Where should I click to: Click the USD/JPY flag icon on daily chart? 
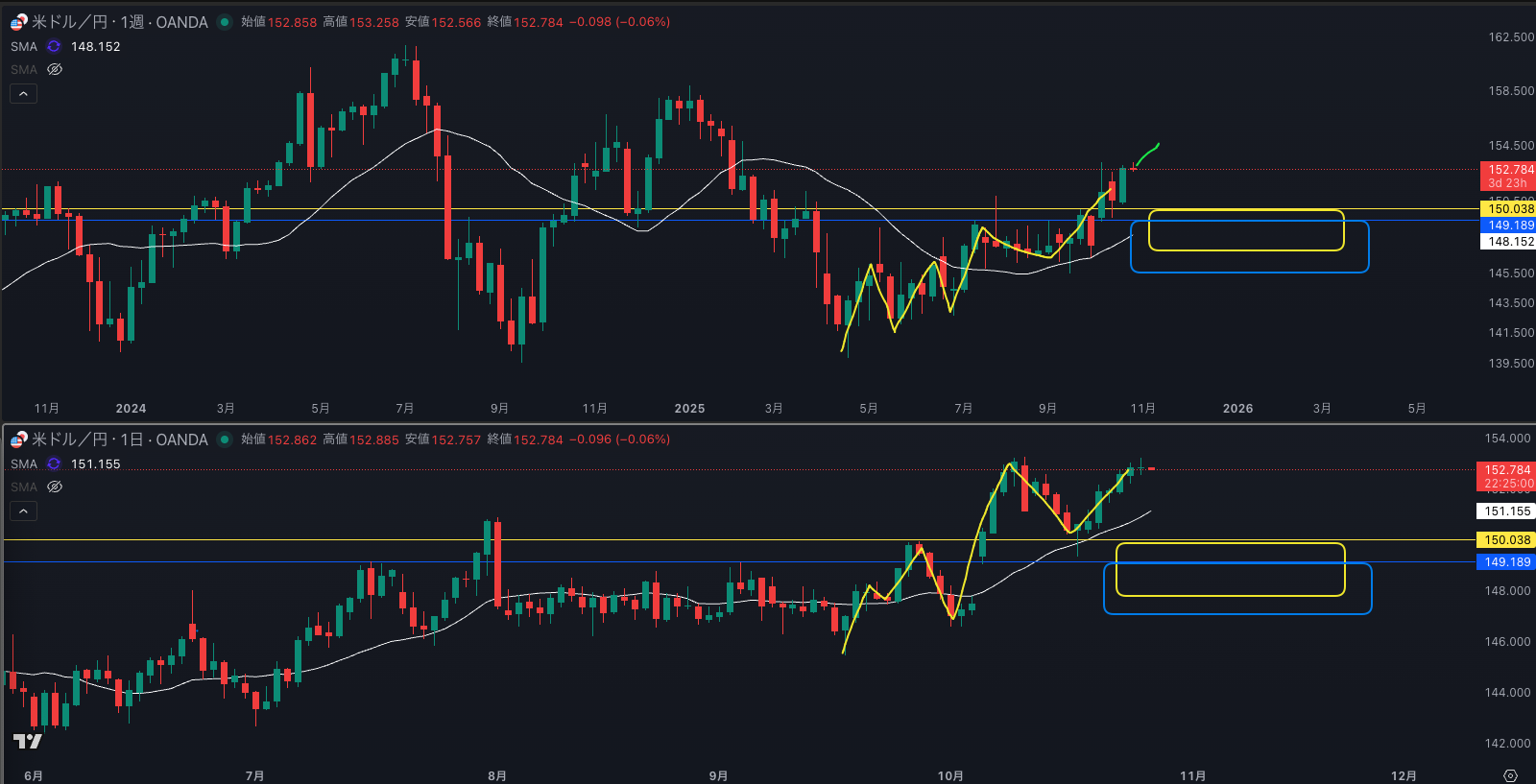click(18, 440)
